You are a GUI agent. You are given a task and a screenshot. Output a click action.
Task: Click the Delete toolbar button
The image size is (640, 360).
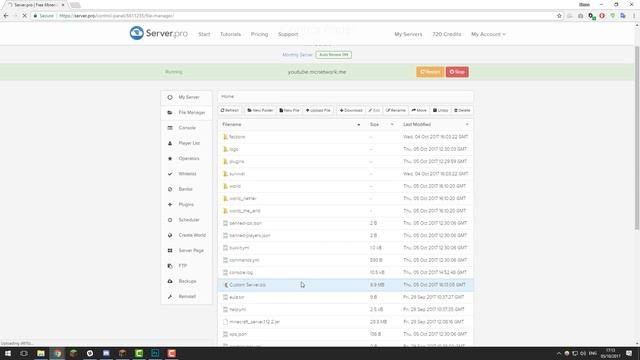[x=462, y=110]
